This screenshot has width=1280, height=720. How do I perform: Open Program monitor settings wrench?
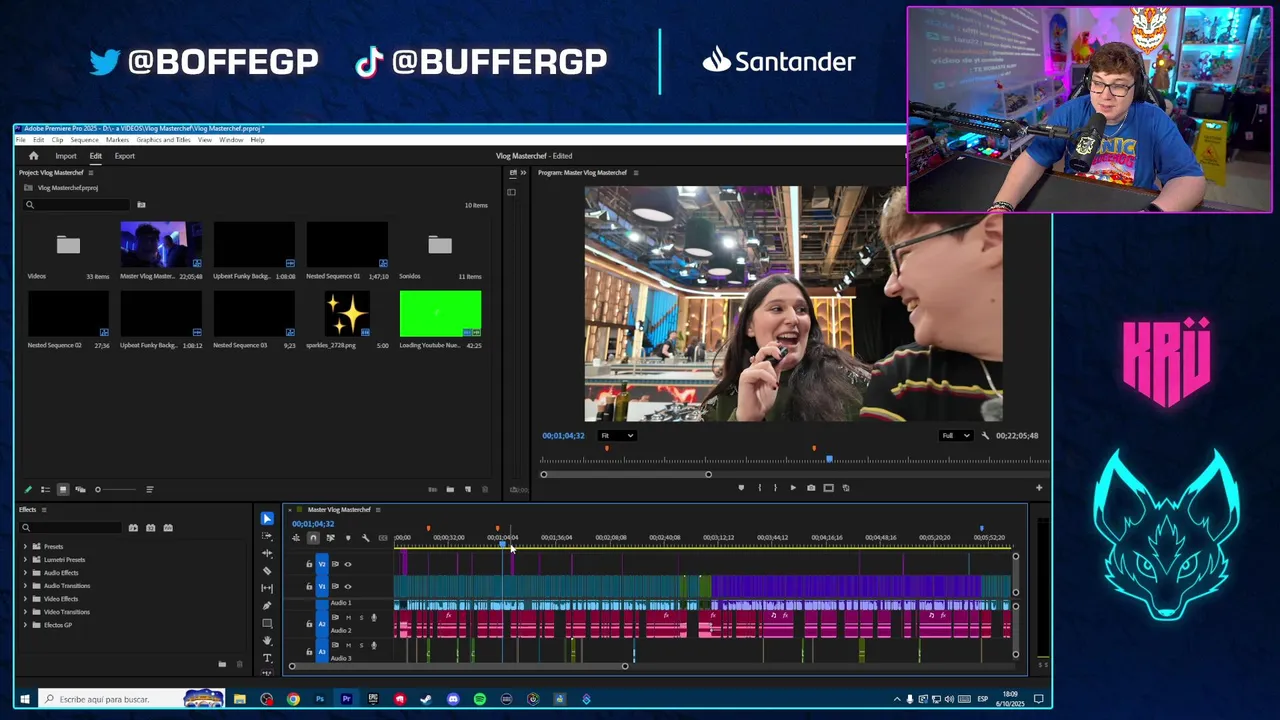985,436
